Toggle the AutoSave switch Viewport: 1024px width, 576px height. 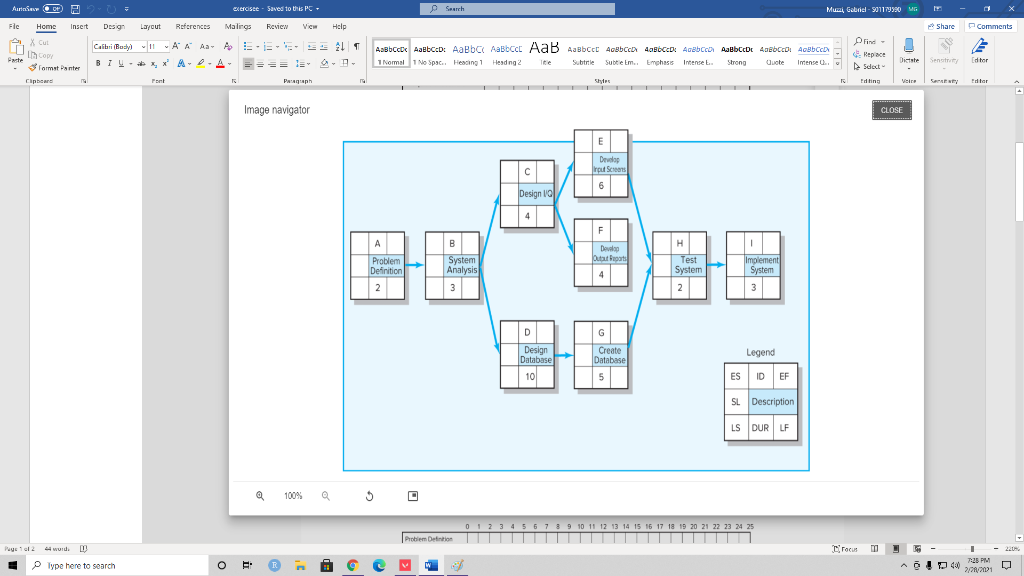click(x=52, y=9)
